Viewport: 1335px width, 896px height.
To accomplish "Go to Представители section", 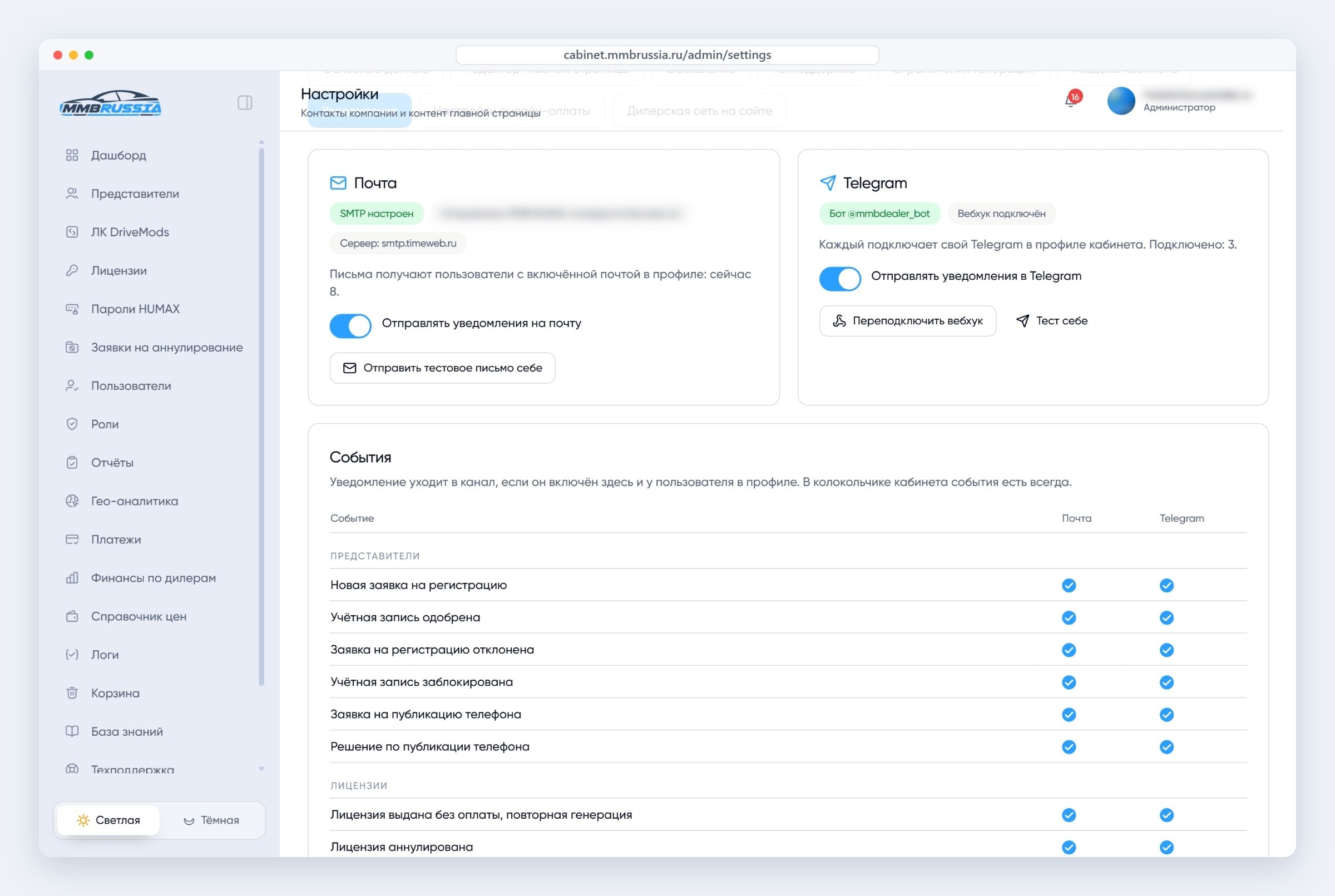I will click(135, 194).
